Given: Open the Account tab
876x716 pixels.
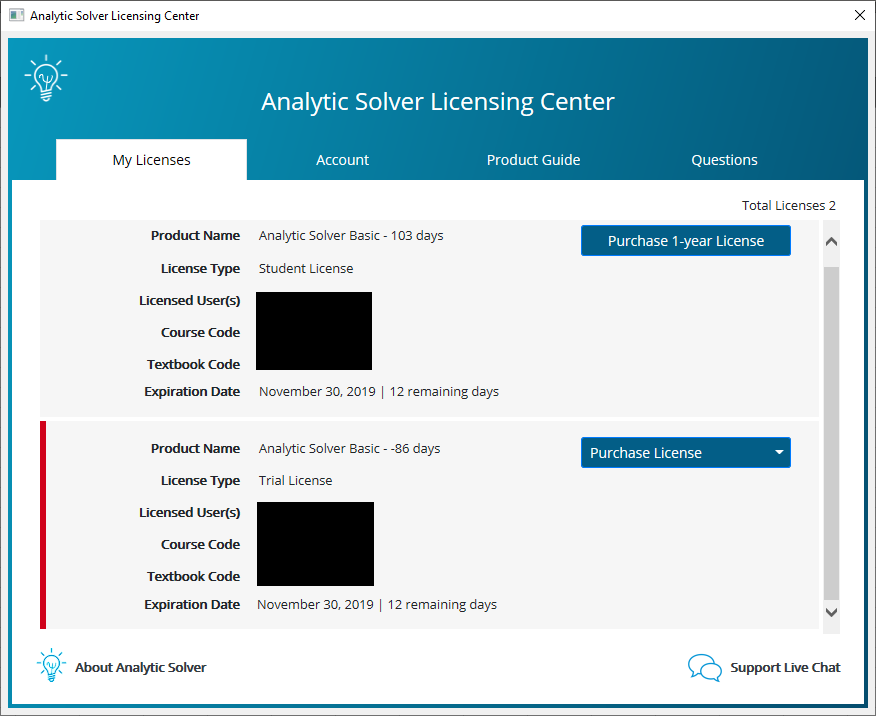Looking at the screenshot, I should coord(342,160).
